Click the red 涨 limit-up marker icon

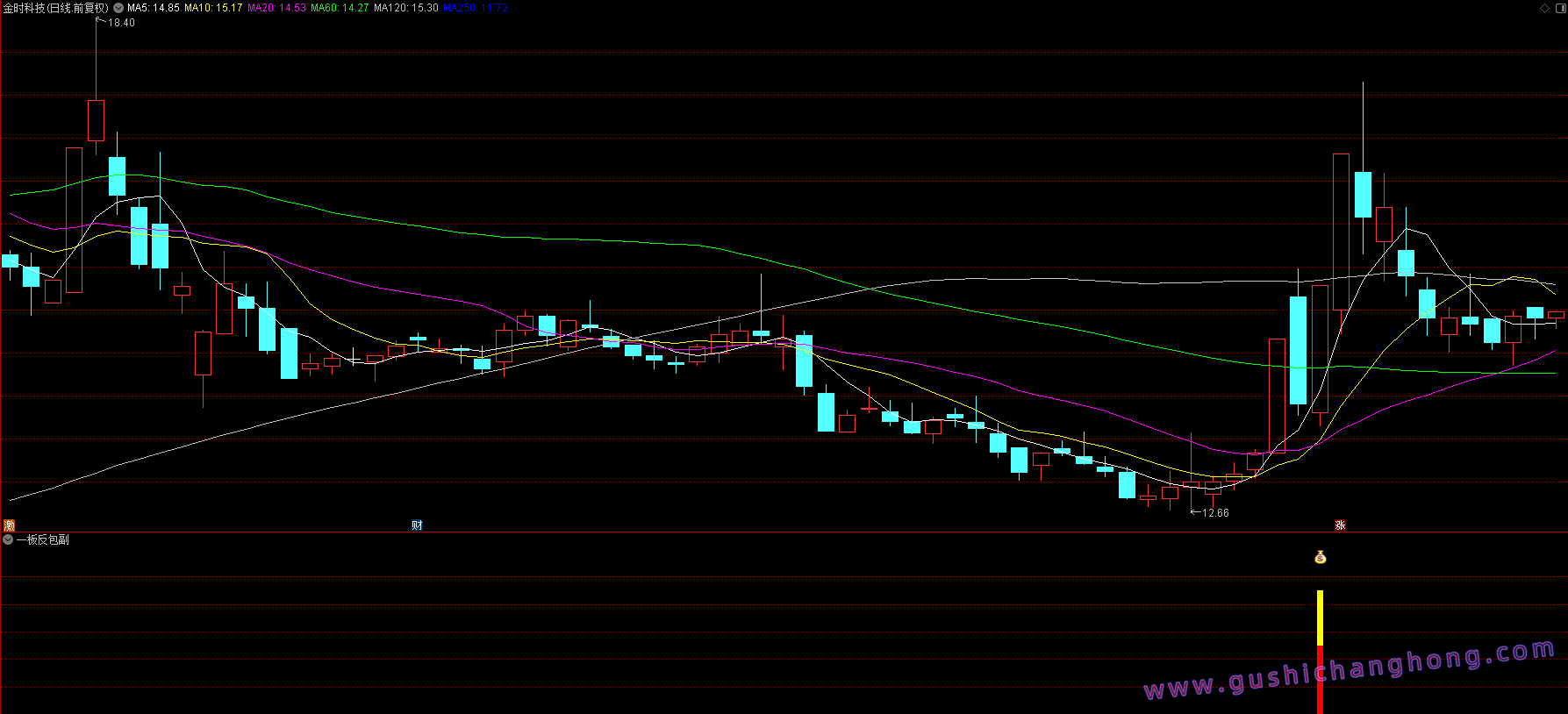coord(1340,525)
